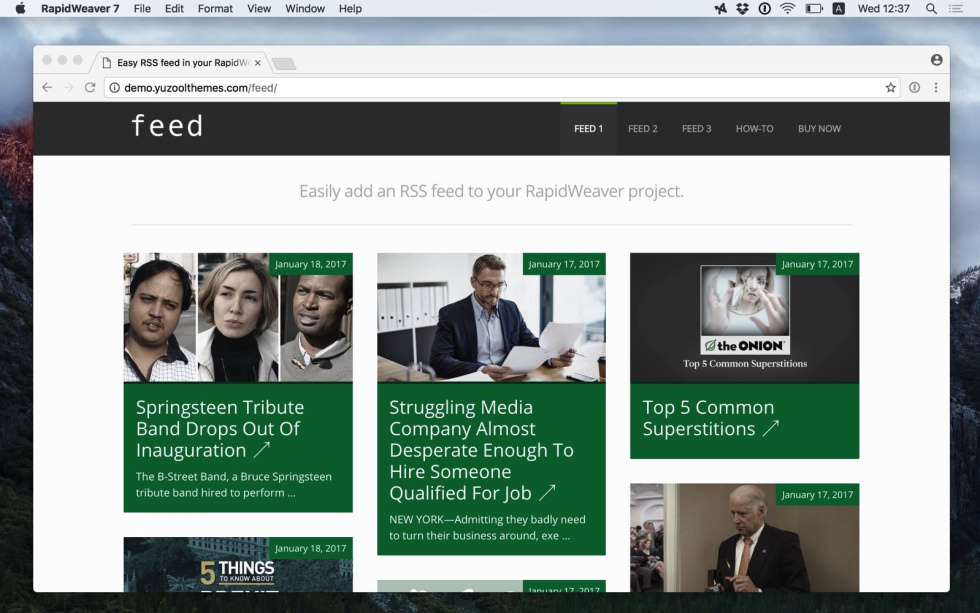Viewport: 980px width, 613px height.
Task: Open Top 5 Common Superstitions title
Action: click(x=708, y=418)
